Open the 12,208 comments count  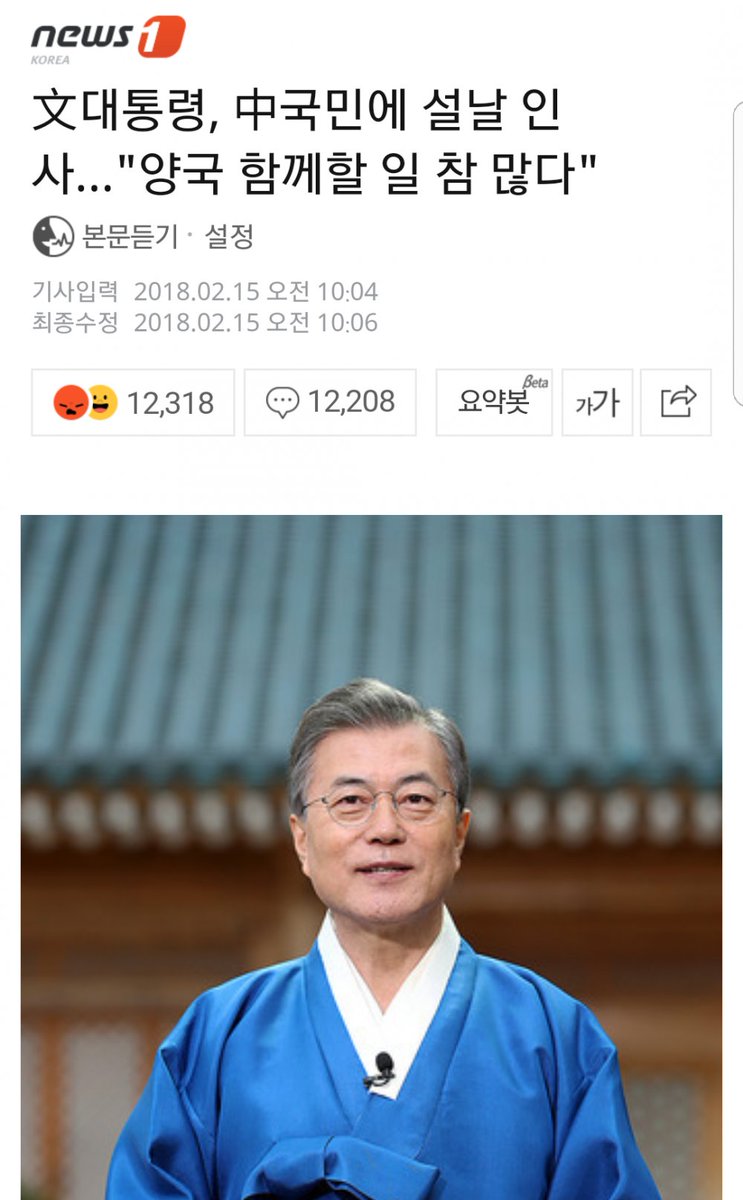351,402
